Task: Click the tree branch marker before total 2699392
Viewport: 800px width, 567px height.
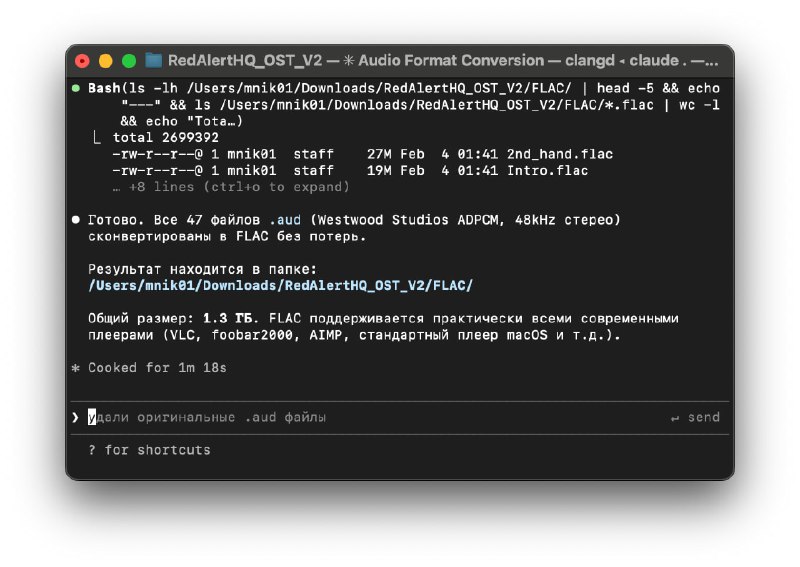Action: click(97, 137)
